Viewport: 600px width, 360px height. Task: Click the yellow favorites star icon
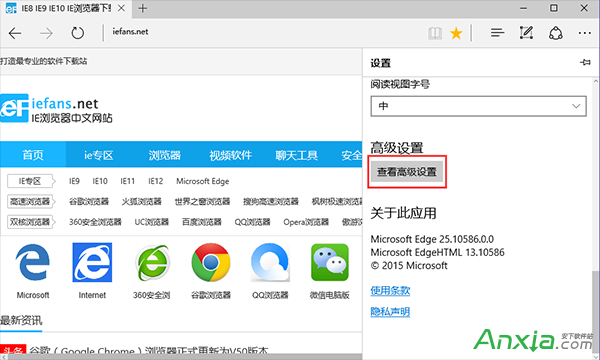[x=456, y=33]
